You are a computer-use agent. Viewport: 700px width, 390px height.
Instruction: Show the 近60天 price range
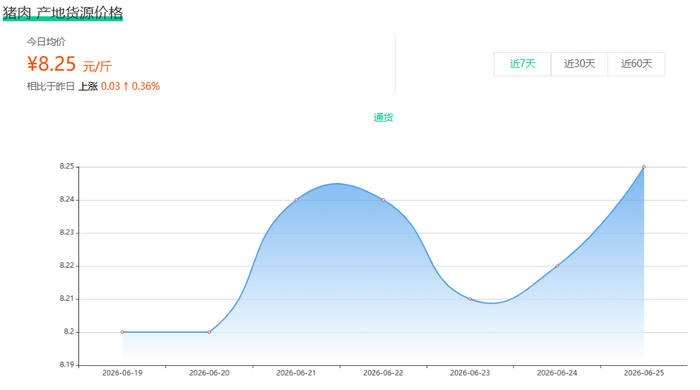point(637,64)
